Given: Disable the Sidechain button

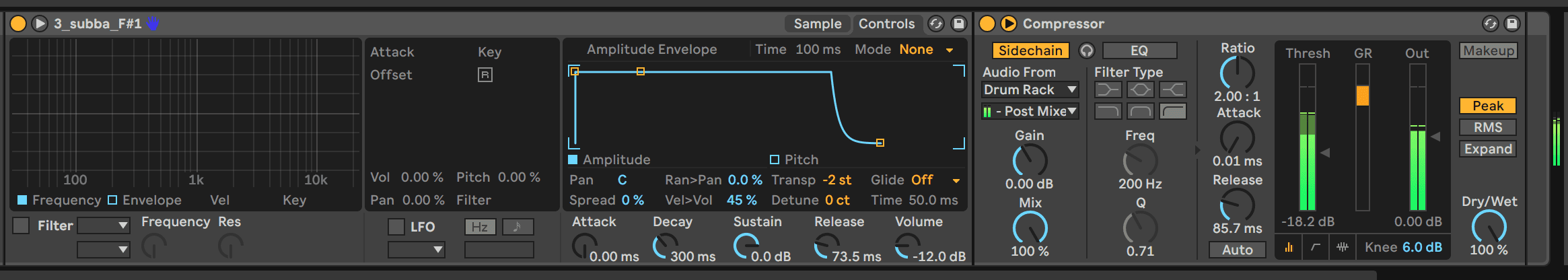Looking at the screenshot, I should point(1030,50).
